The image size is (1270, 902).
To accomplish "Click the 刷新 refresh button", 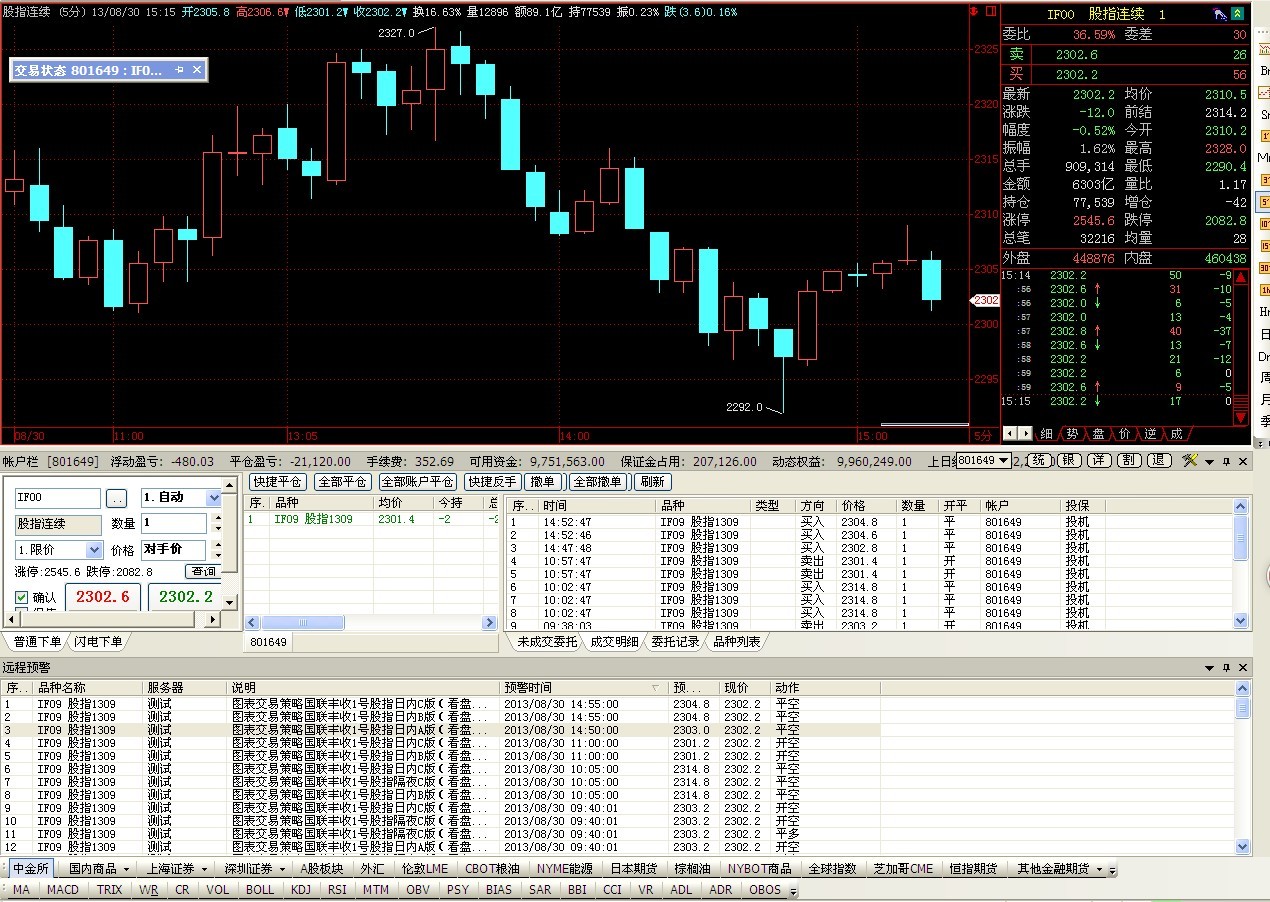I will [652, 481].
